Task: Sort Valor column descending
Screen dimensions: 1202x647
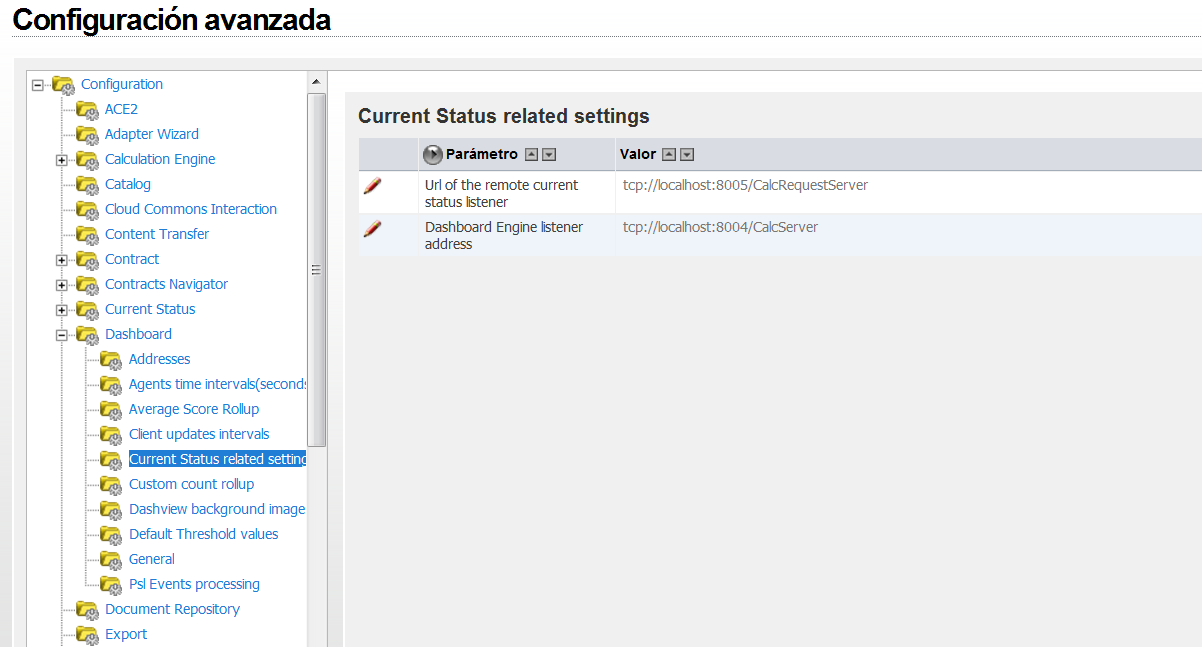Action: point(687,155)
